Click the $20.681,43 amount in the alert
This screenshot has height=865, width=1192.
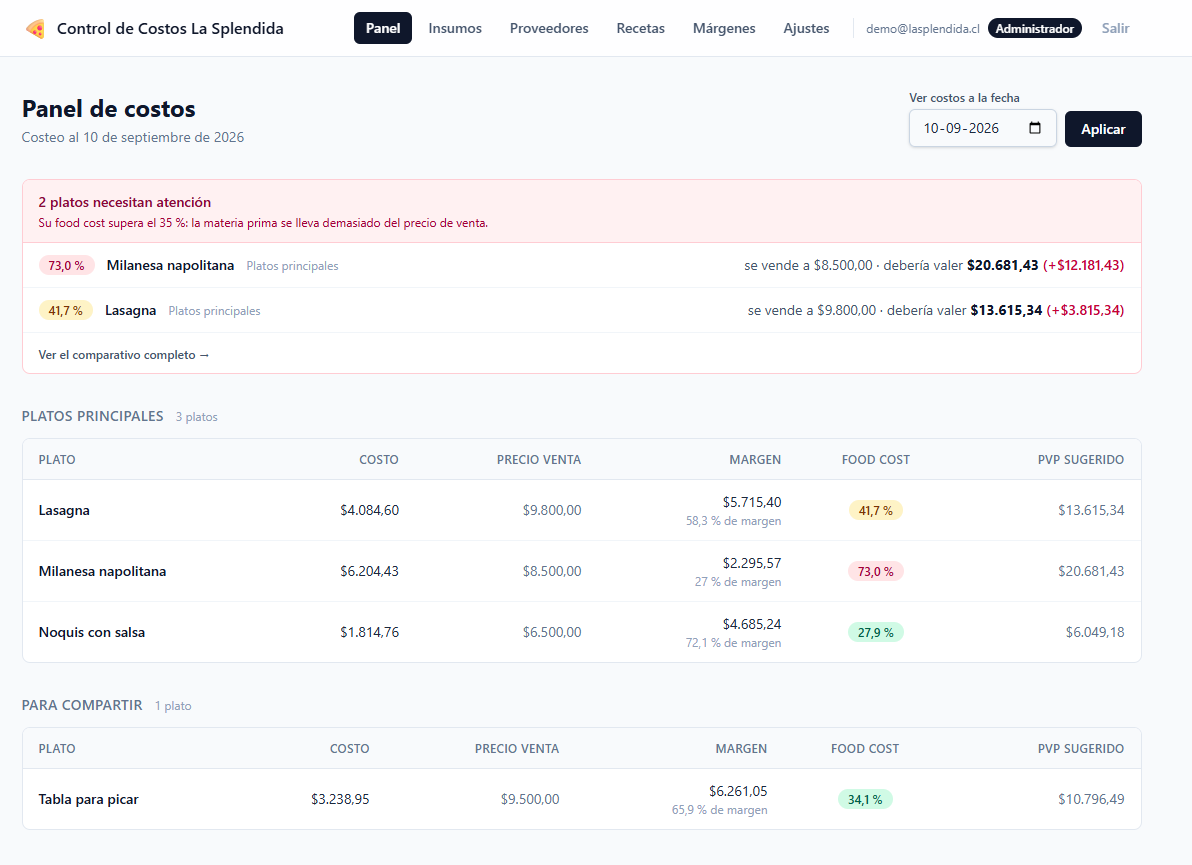pyautogui.click(x=1003, y=265)
